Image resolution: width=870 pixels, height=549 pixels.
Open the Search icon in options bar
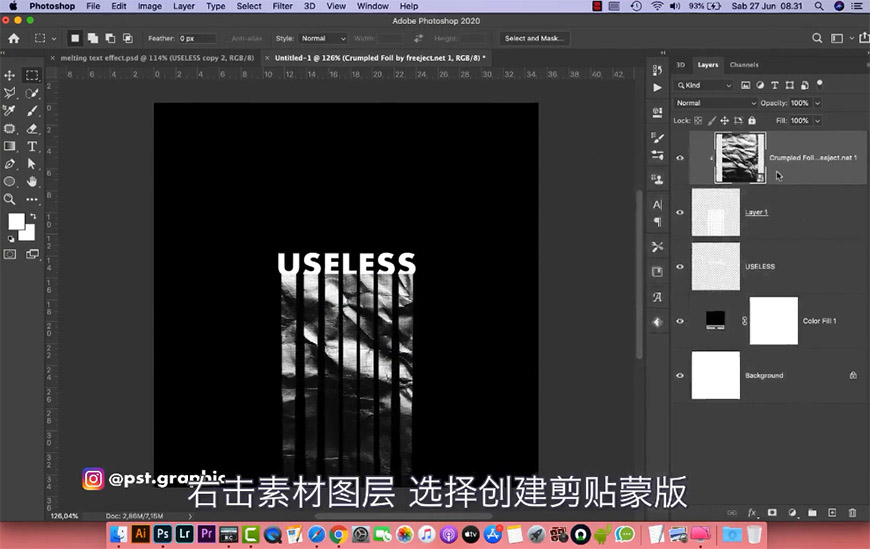click(817, 38)
